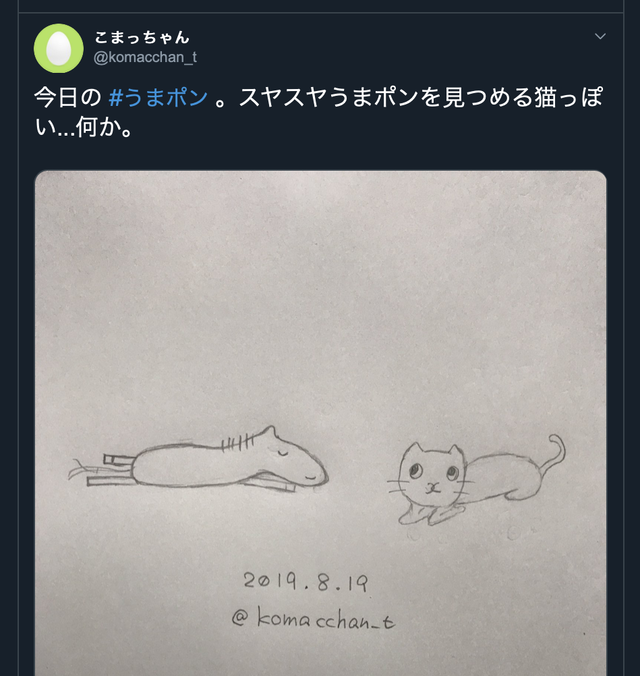Viewport: 640px width, 676px height.
Task: Click the 今日の text at tweet start
Action: (x=68, y=97)
